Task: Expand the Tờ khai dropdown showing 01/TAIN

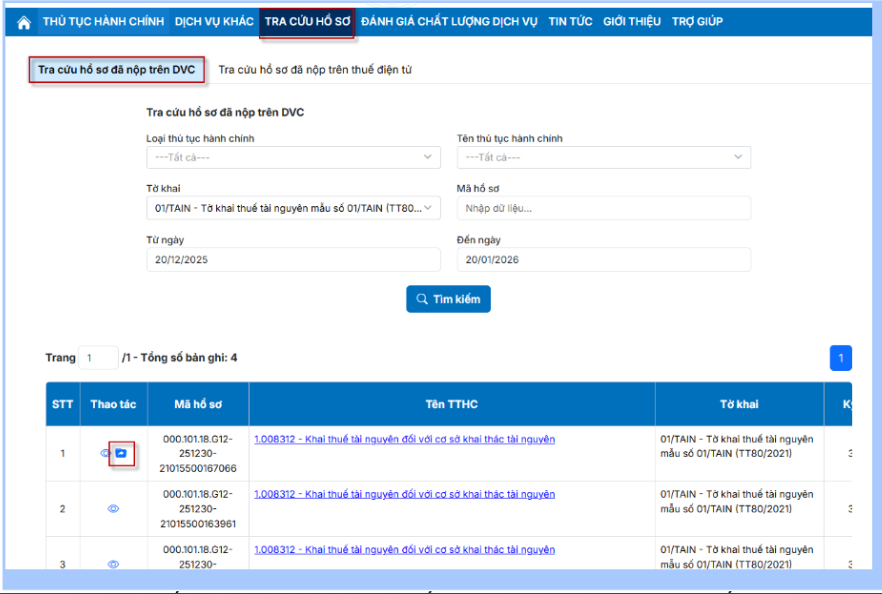Action: click(x=293, y=208)
